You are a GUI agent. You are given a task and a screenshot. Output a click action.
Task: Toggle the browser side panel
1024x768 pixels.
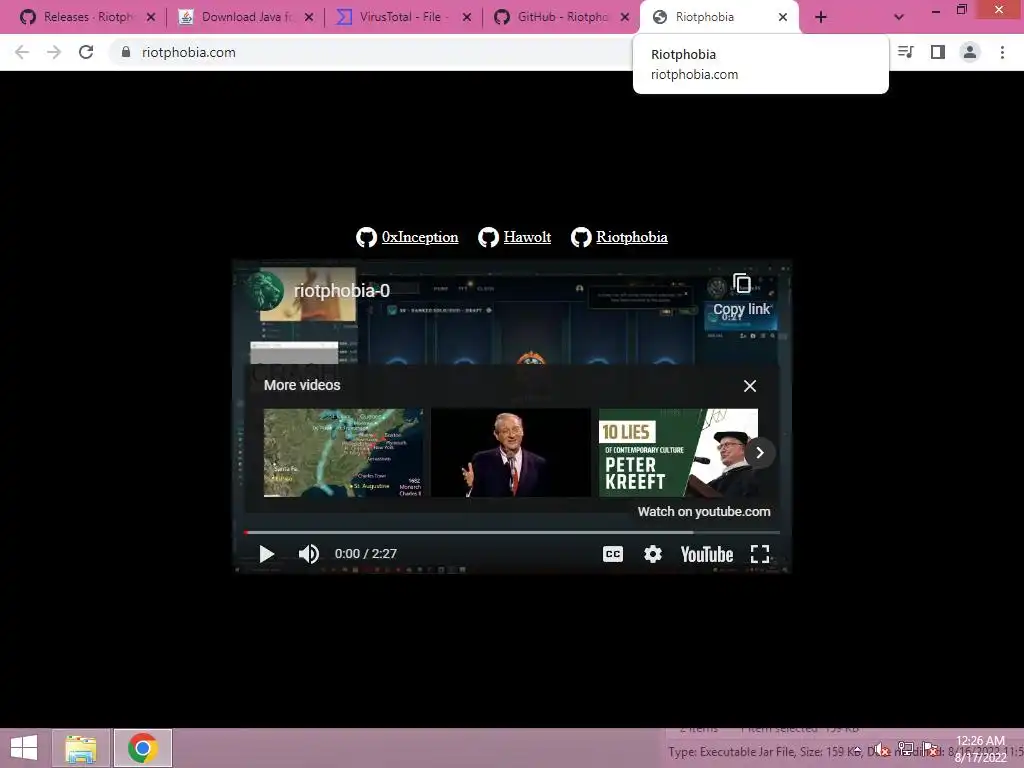(x=938, y=52)
